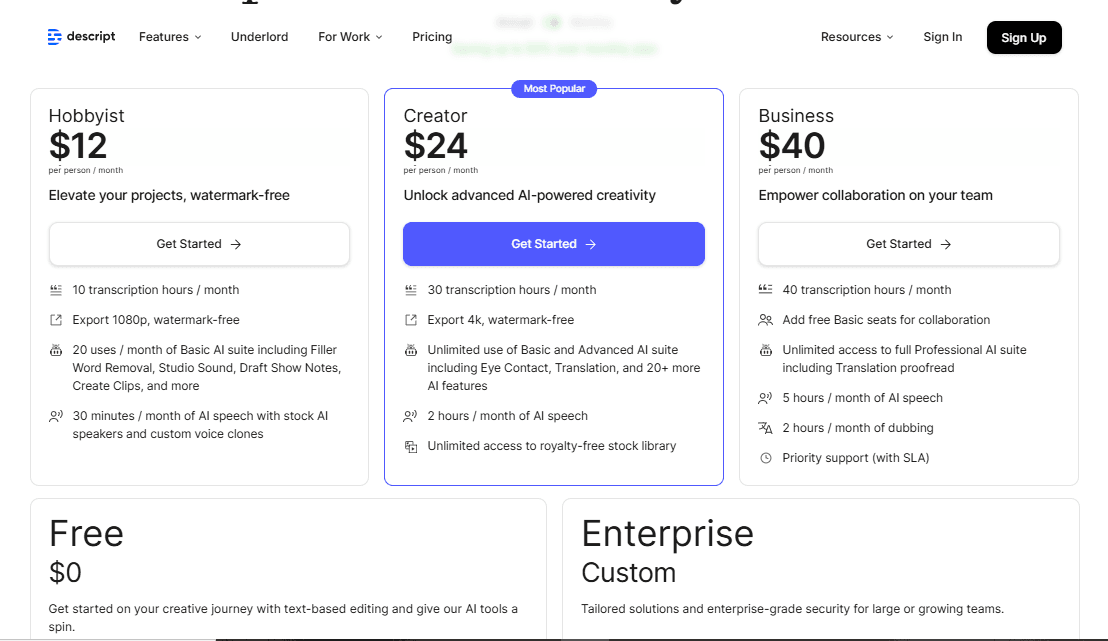
Task: Open the Resources dropdown
Action: click(x=856, y=37)
